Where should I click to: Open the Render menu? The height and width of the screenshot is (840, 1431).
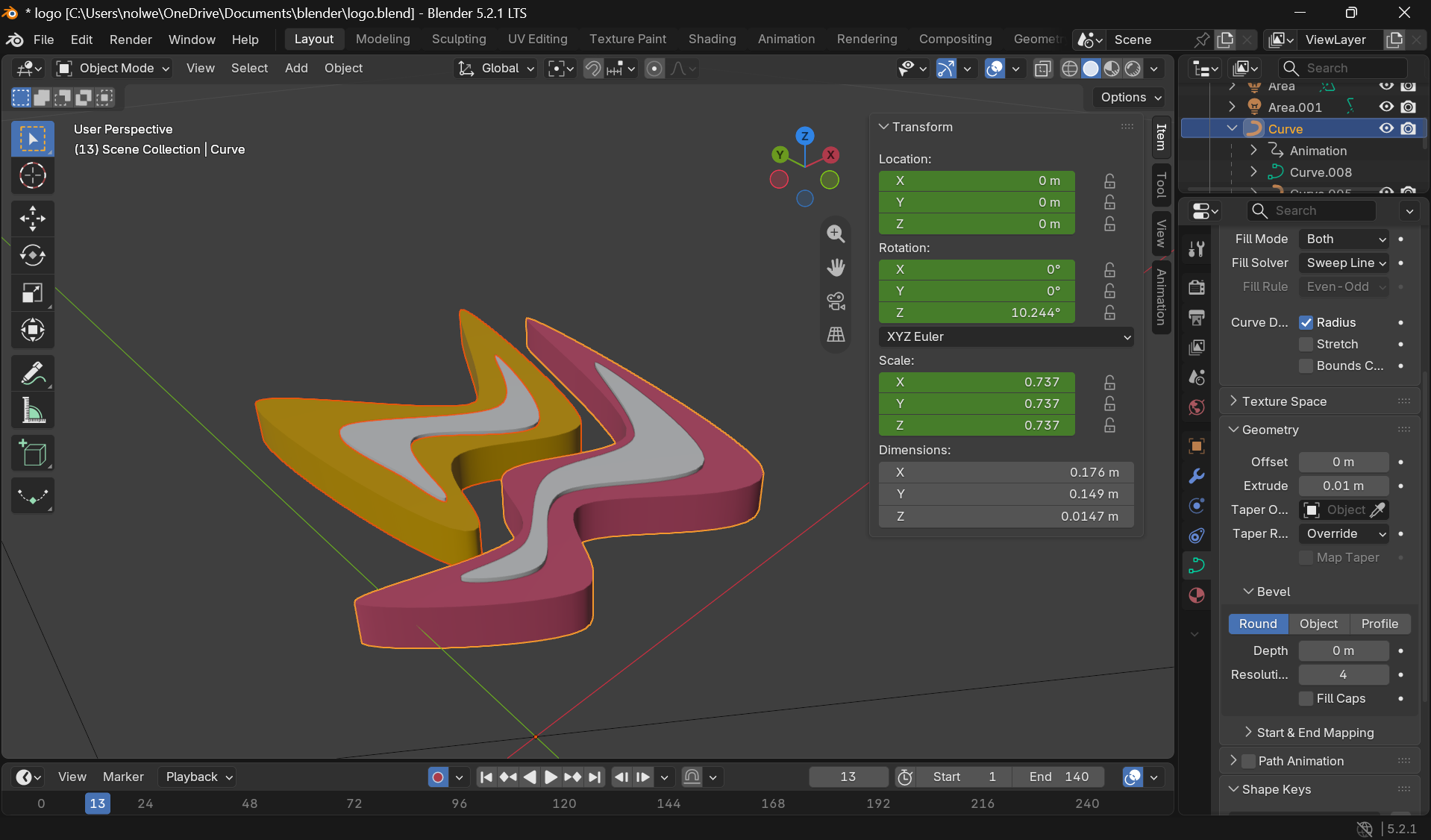[x=131, y=40]
